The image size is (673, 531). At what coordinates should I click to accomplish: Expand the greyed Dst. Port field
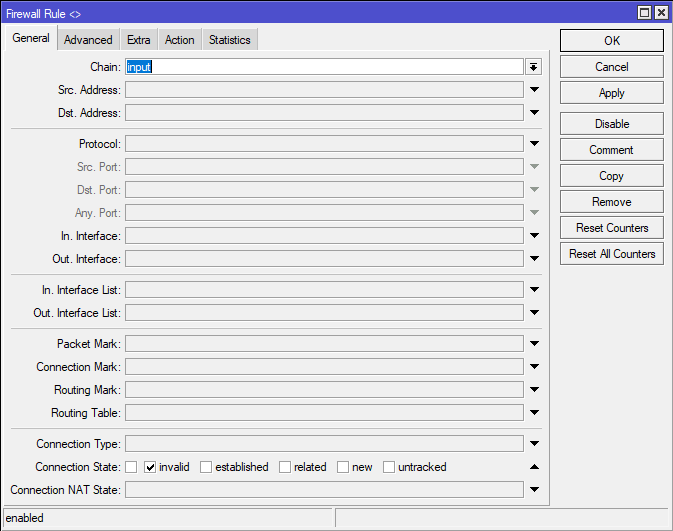[x=534, y=189]
